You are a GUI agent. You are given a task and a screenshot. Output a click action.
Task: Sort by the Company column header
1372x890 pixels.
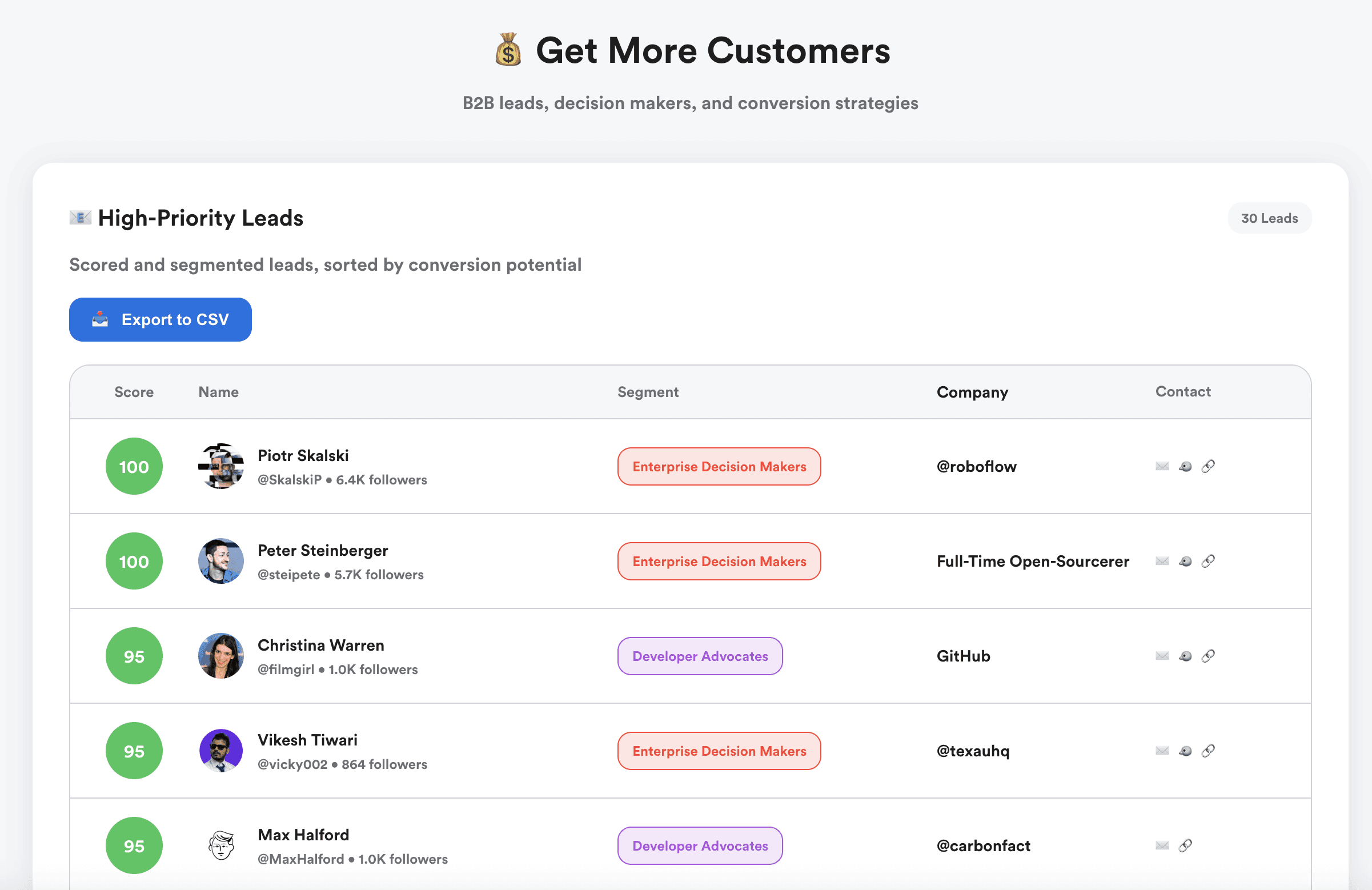coord(972,392)
